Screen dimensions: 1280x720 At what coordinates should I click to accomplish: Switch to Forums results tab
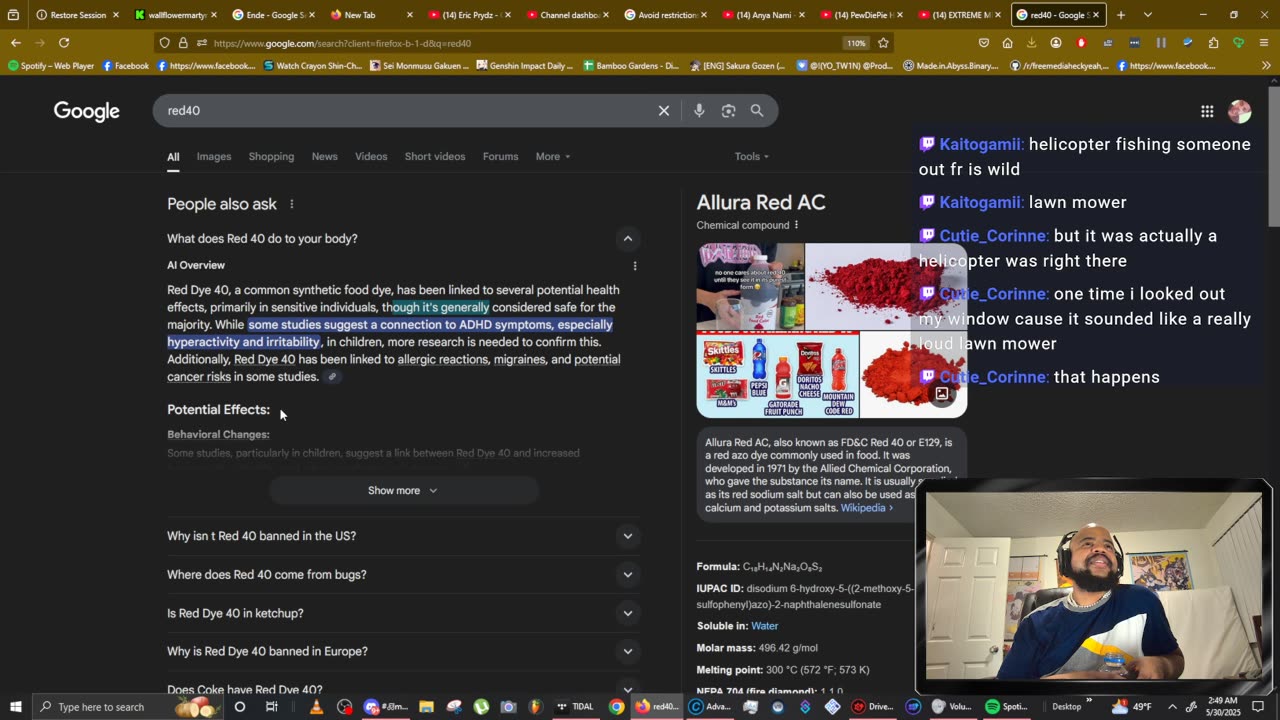point(500,157)
